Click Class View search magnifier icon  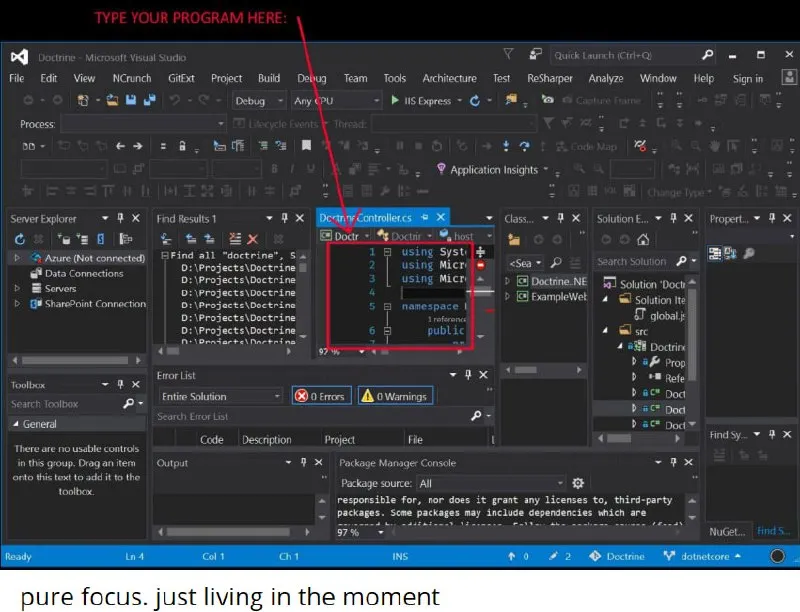[x=556, y=263]
